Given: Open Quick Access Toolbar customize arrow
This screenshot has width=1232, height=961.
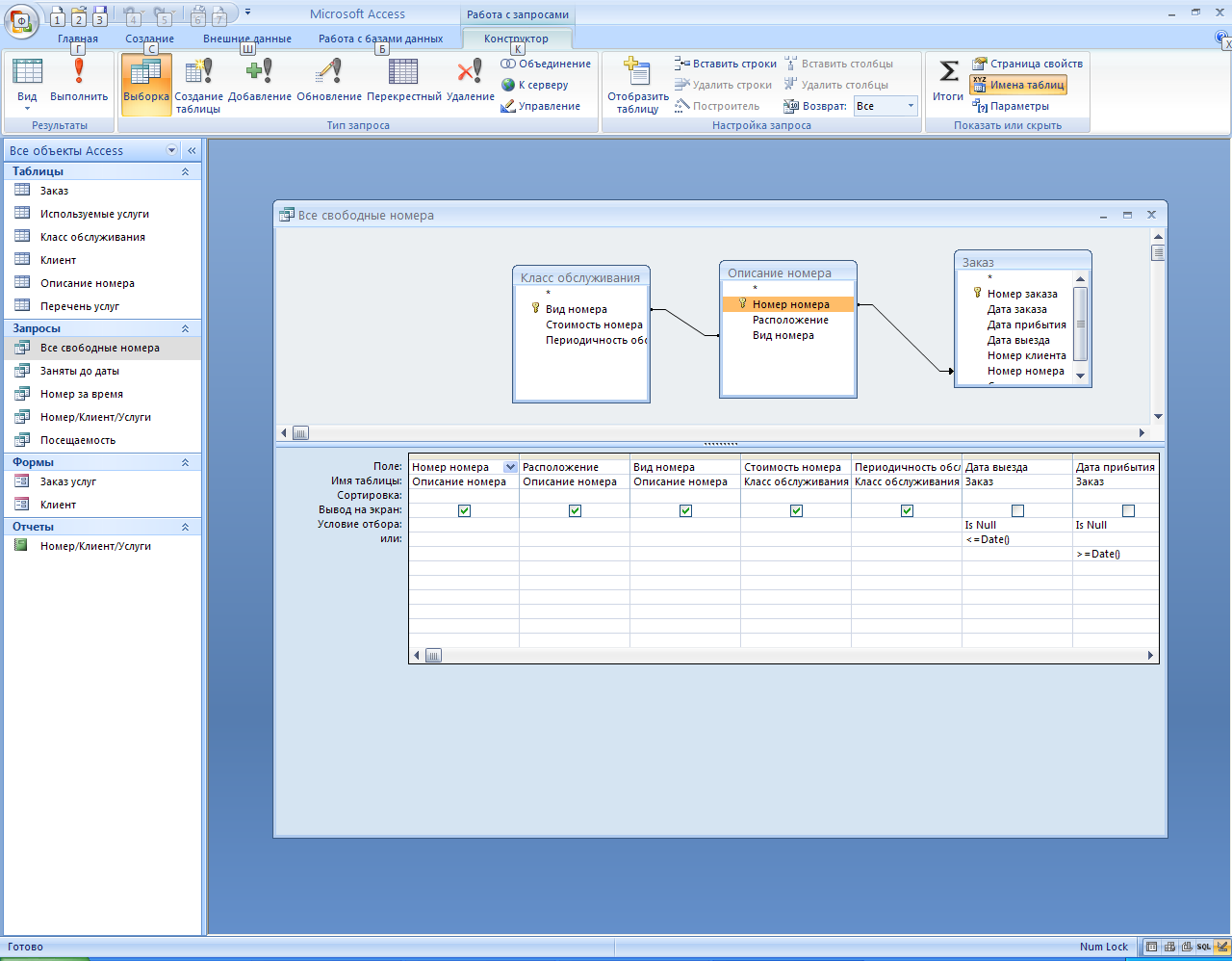Looking at the screenshot, I should tap(247, 13).
